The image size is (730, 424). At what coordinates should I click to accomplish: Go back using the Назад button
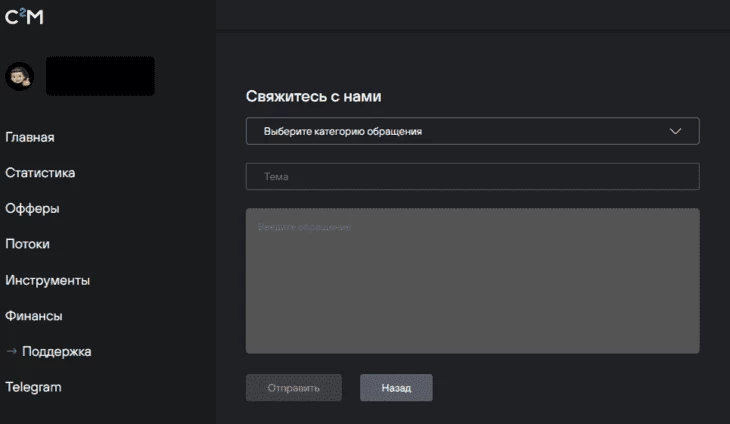pyautogui.click(x=396, y=388)
